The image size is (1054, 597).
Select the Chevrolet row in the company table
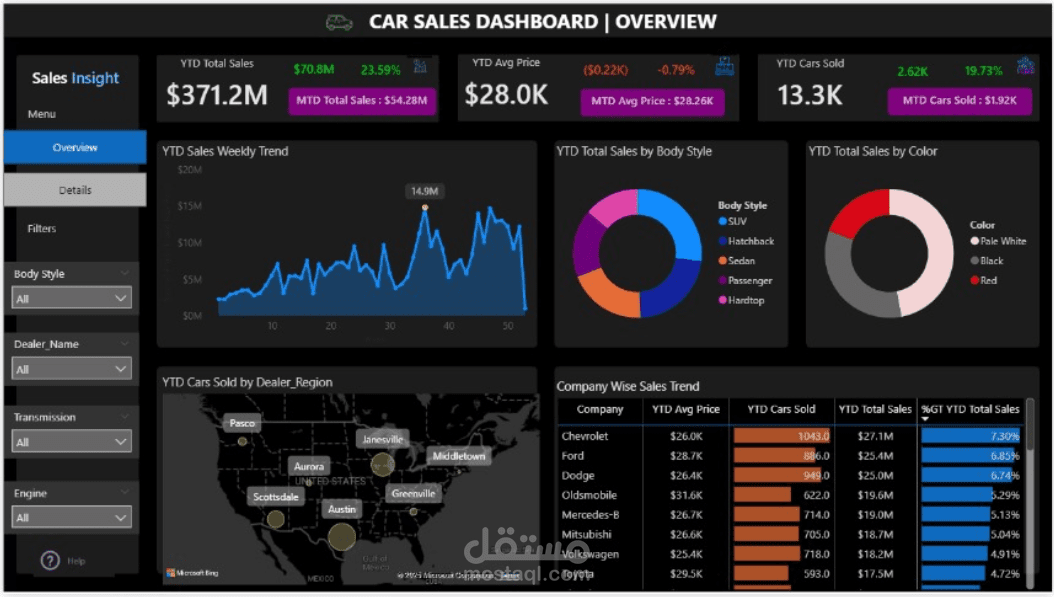coord(790,436)
